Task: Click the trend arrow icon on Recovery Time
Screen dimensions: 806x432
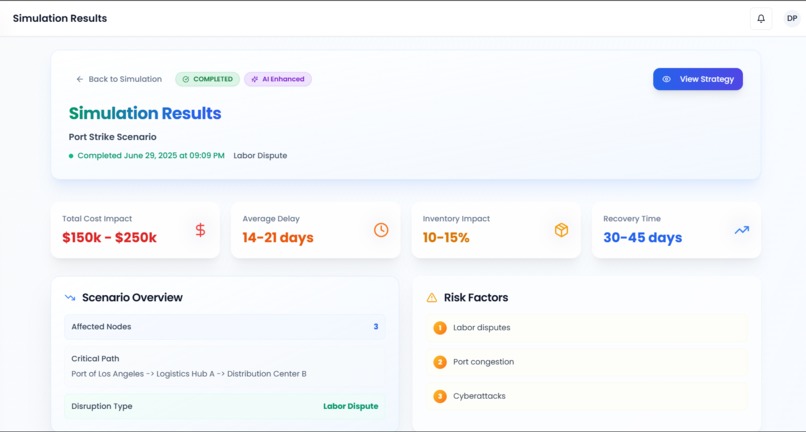Action: 742,230
